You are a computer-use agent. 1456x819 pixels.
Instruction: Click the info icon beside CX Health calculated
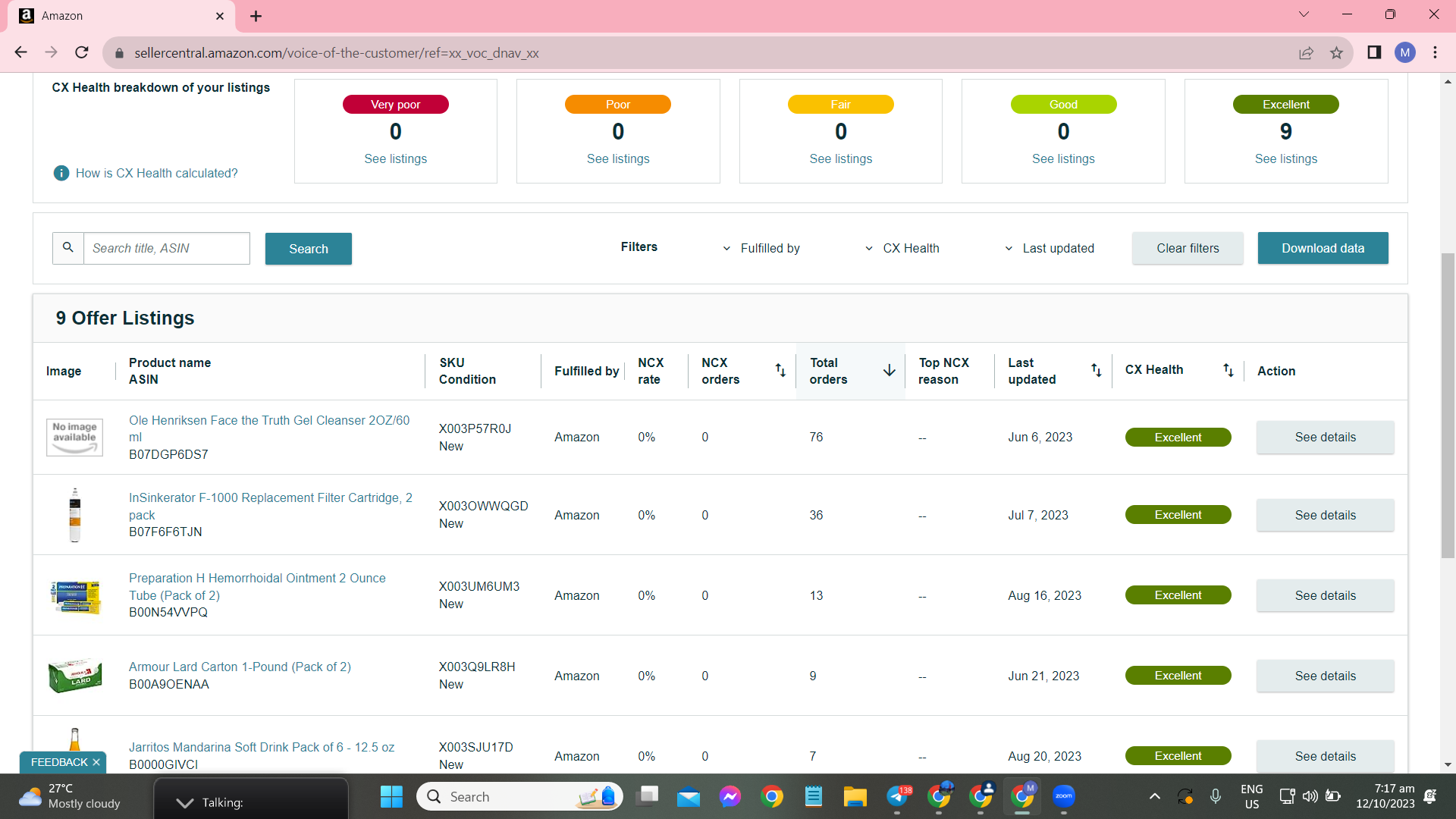coord(61,173)
